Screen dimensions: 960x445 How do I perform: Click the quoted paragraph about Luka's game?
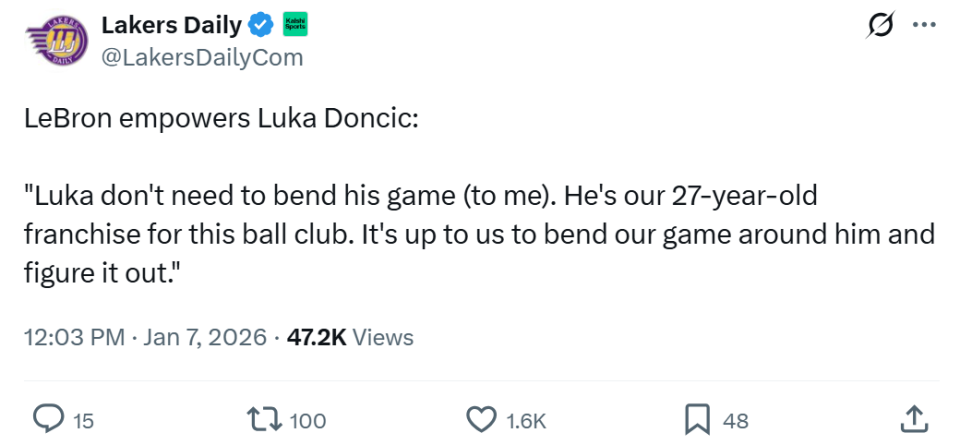[x=478, y=235]
